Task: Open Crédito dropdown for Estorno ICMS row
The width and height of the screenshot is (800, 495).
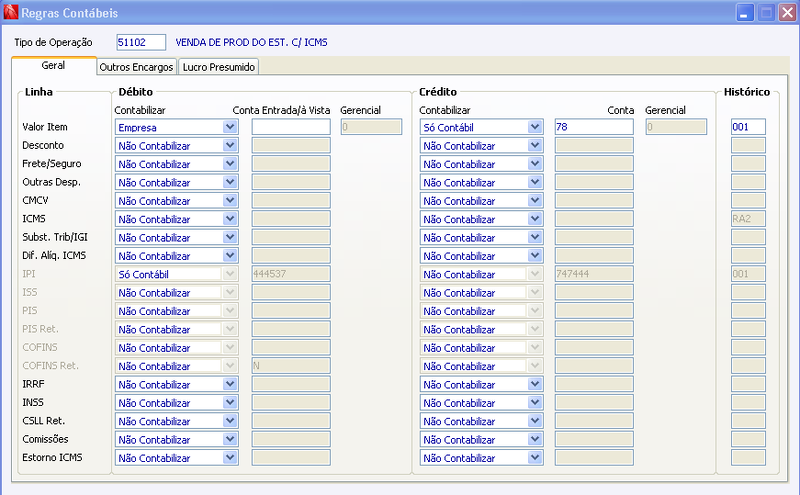Action: (535, 458)
